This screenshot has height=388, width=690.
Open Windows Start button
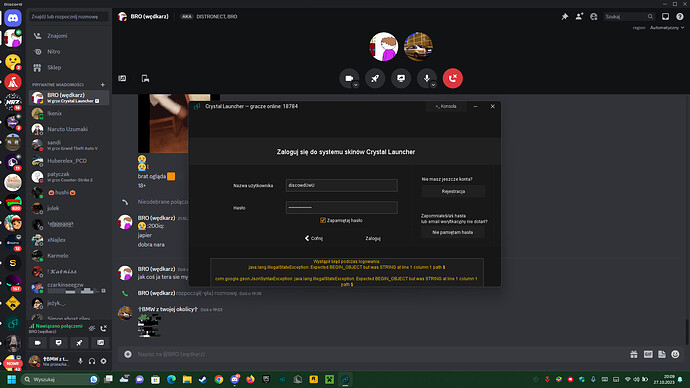(11, 379)
